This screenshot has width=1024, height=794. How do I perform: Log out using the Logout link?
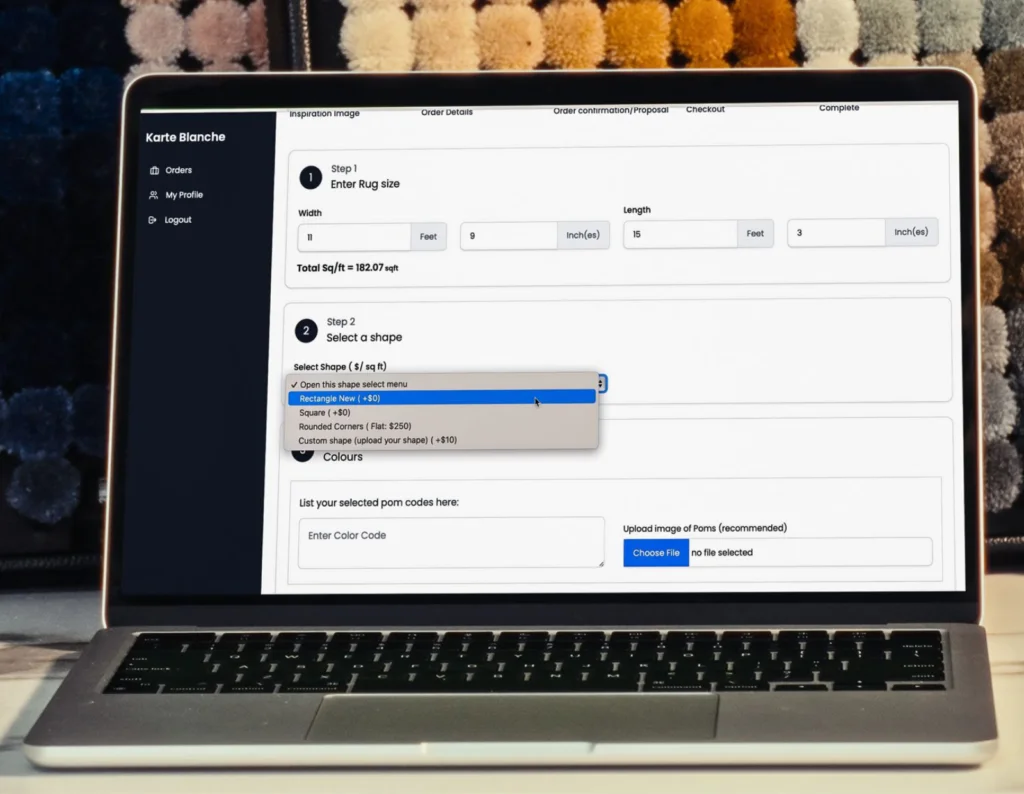click(x=178, y=220)
